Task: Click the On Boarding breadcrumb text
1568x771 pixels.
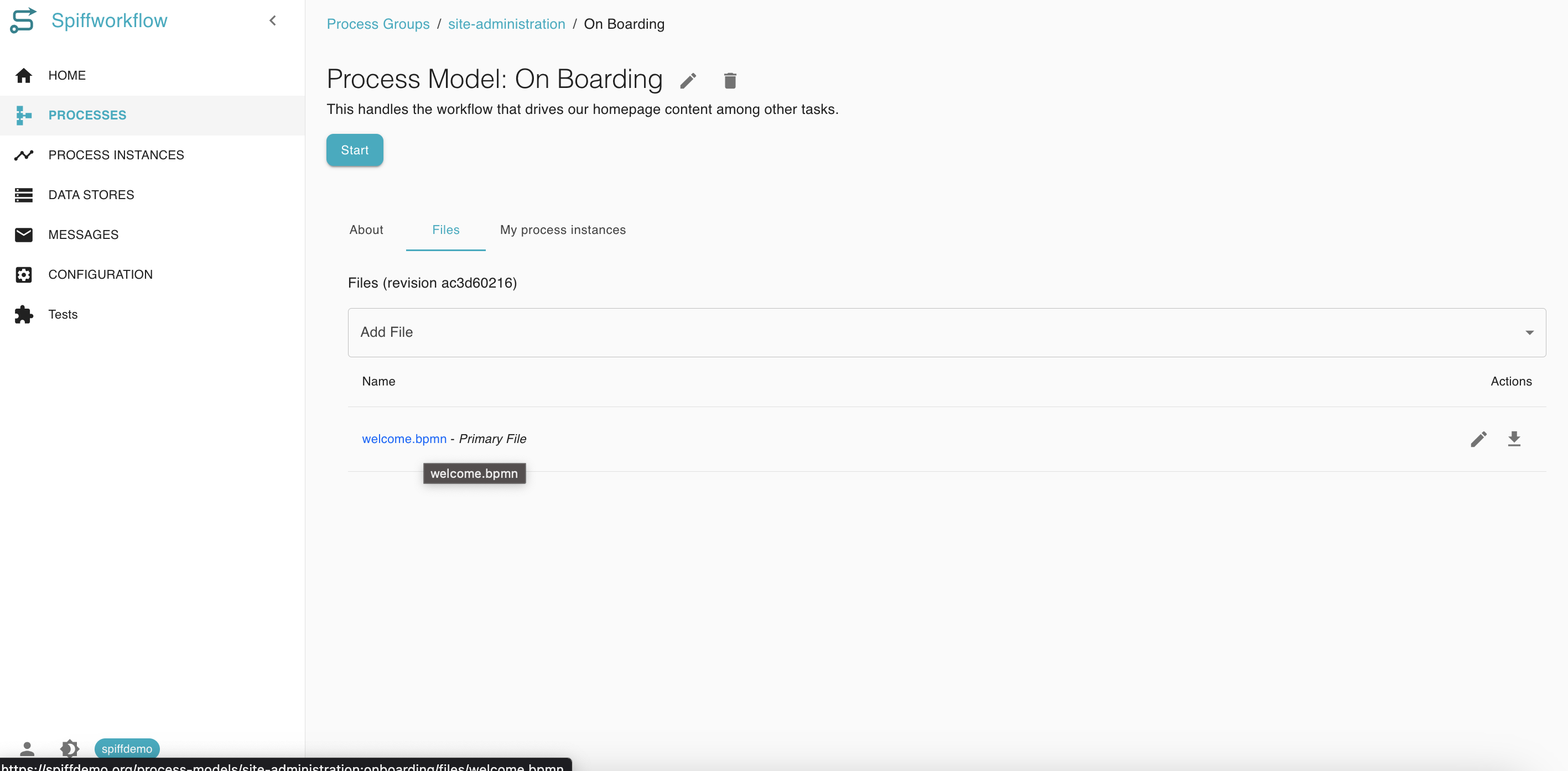Action: pyautogui.click(x=624, y=24)
